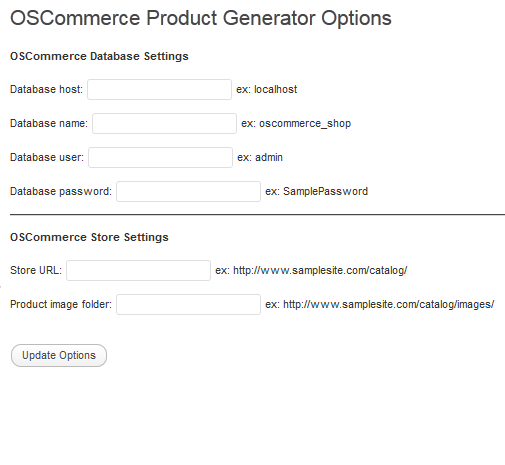Click the Database host input field
This screenshot has width=505, height=465.
pos(159,89)
